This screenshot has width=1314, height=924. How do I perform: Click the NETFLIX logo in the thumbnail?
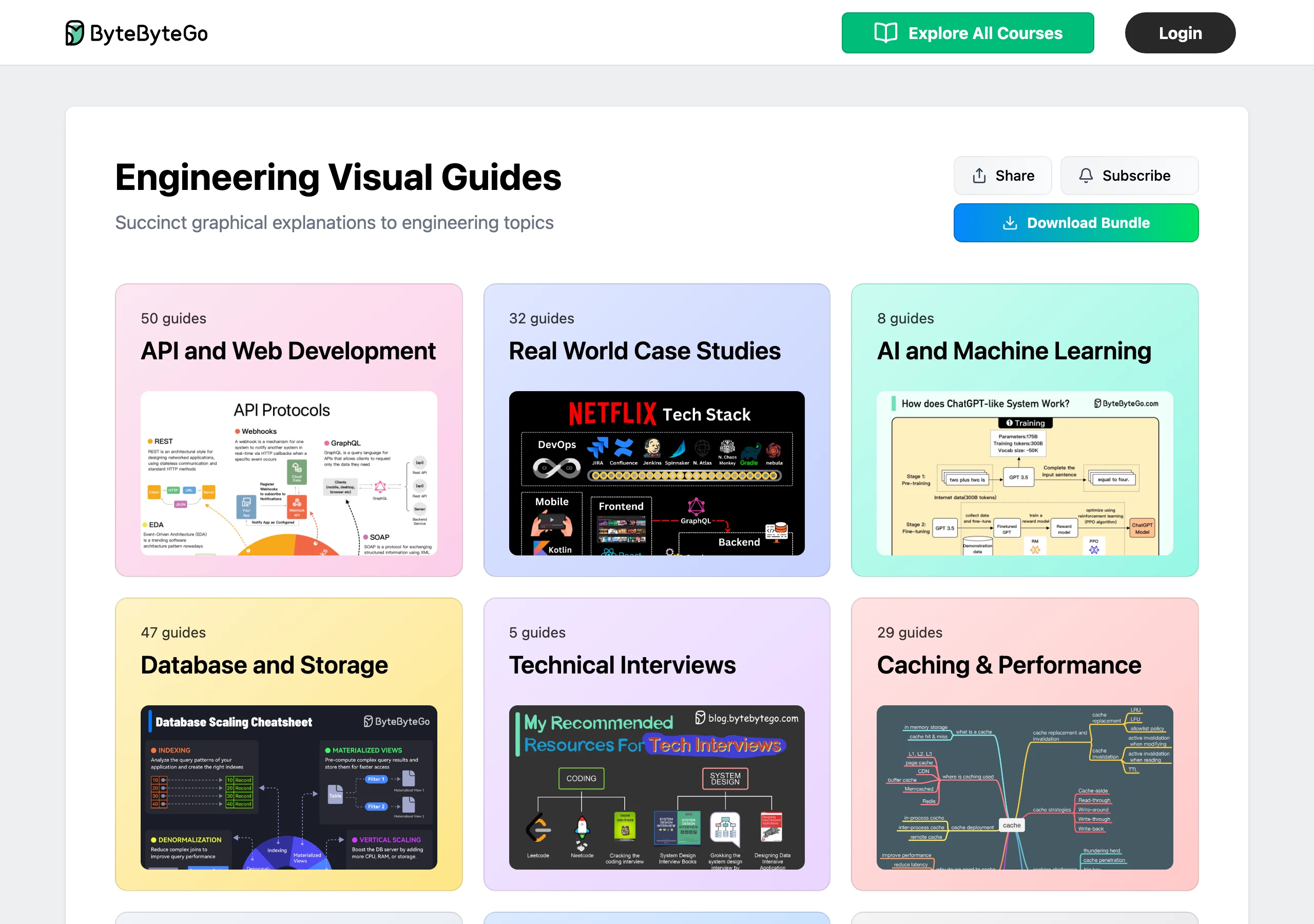(612, 413)
